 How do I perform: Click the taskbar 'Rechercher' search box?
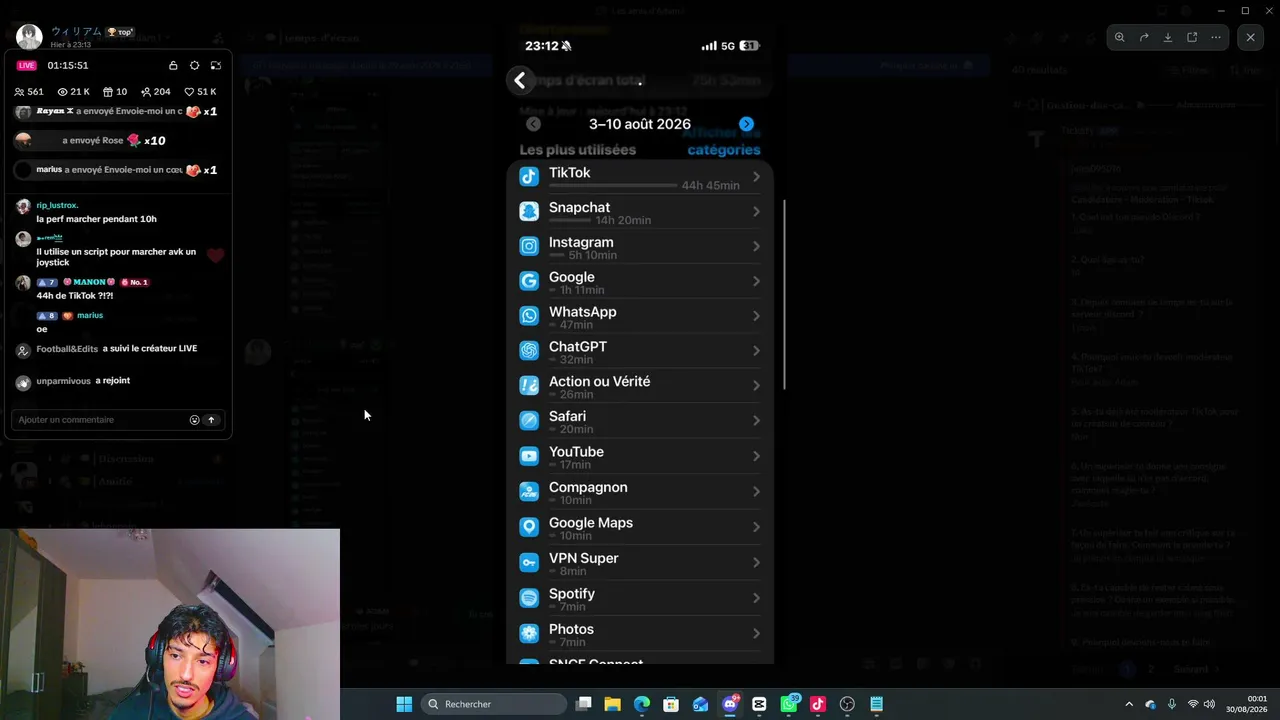click(x=494, y=704)
